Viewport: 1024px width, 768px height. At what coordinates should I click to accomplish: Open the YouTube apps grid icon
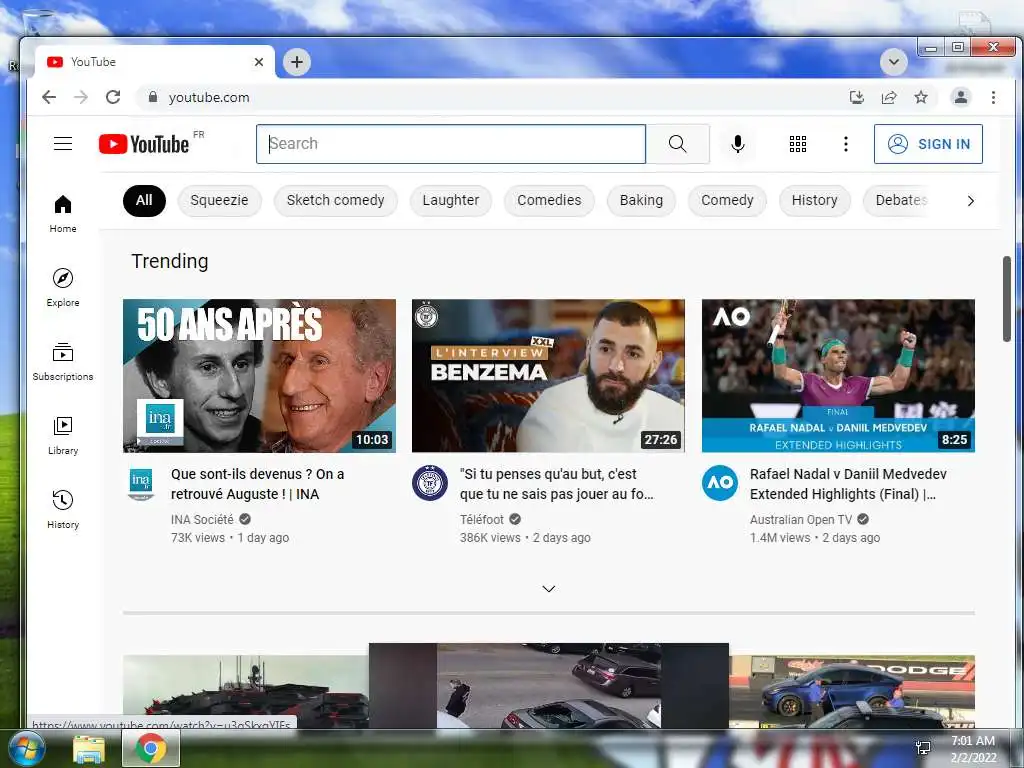[x=797, y=144]
